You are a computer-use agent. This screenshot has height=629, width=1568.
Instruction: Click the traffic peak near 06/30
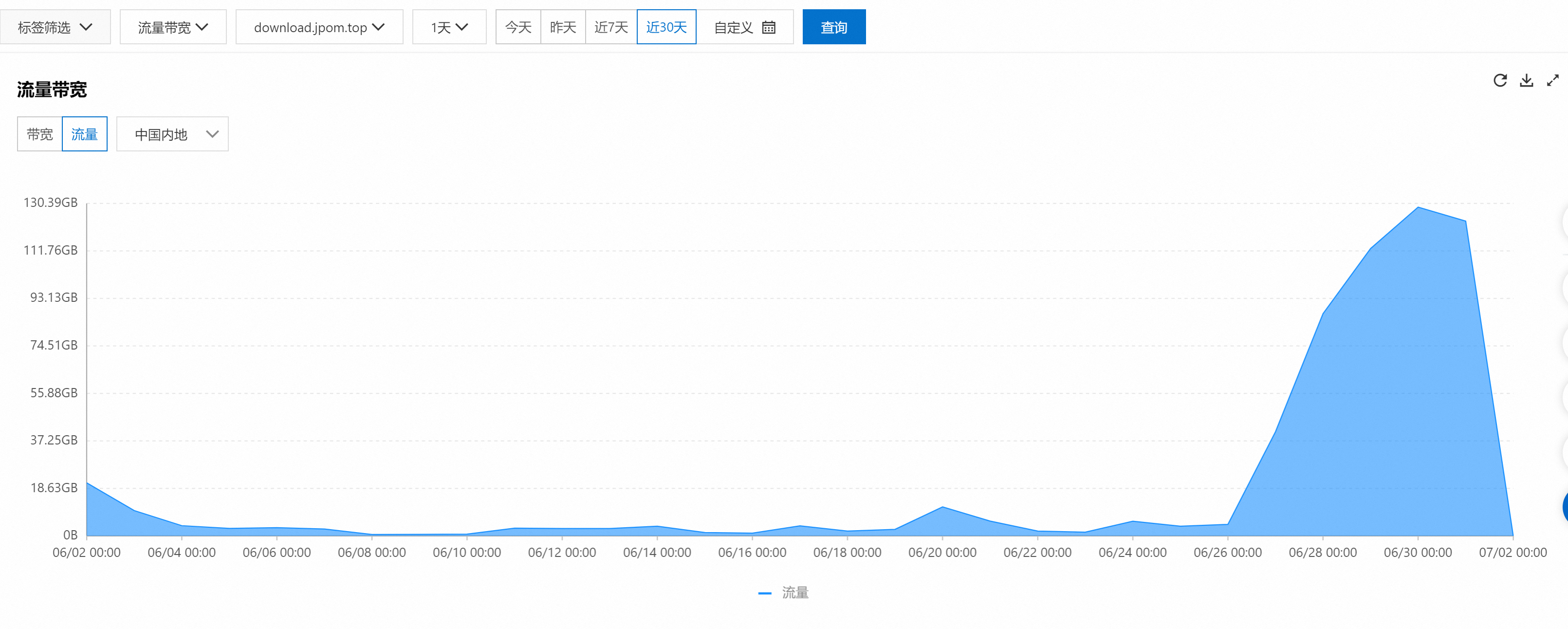(1418, 207)
